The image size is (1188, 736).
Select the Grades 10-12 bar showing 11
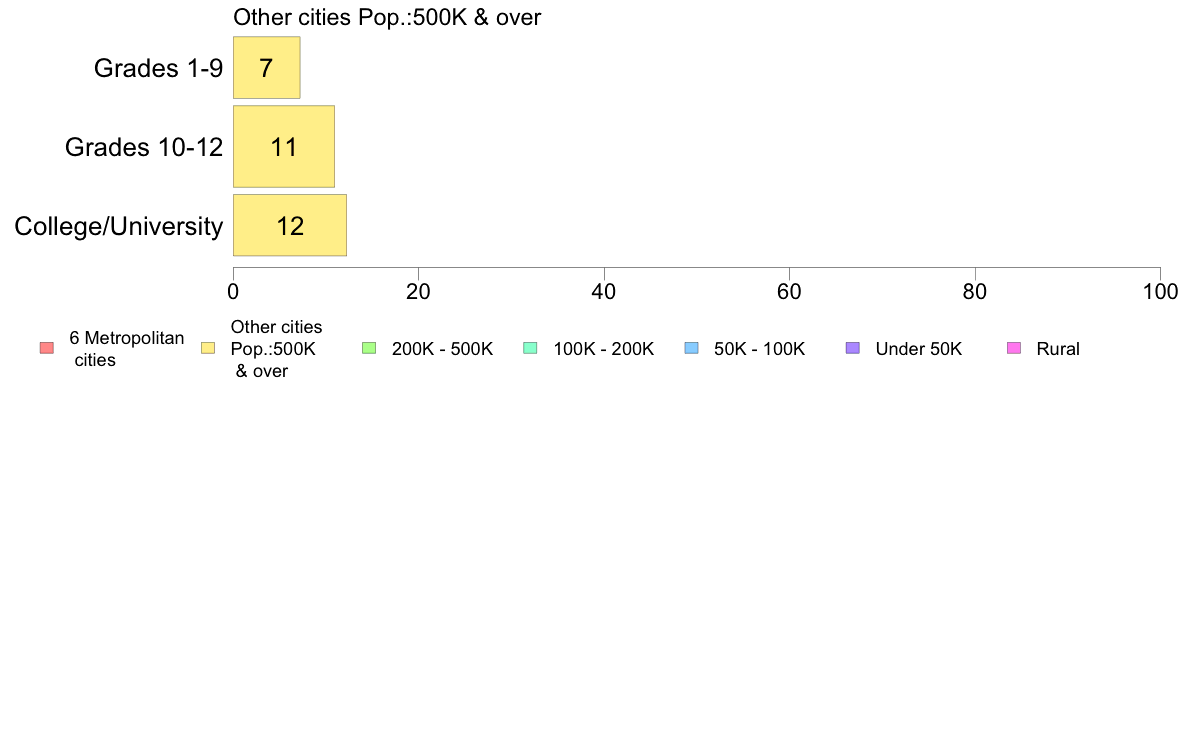284,146
